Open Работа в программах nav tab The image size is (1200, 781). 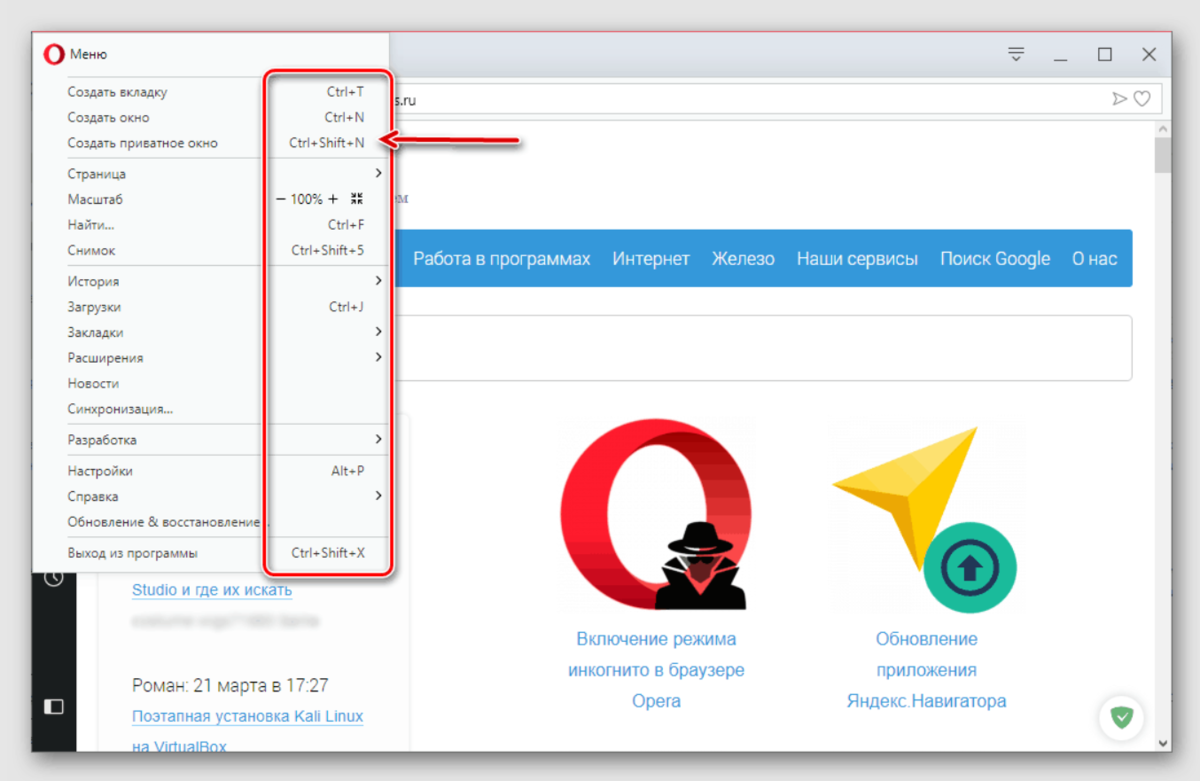[x=502, y=259]
